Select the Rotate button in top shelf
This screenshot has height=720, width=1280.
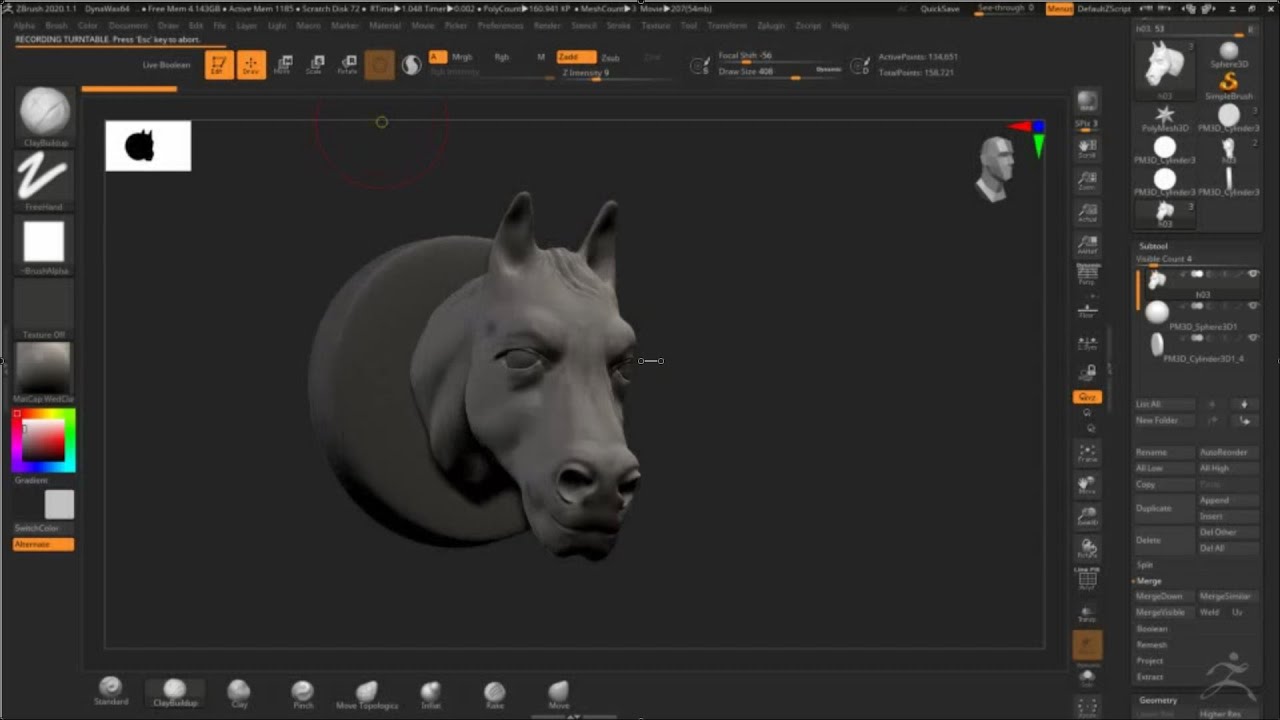tap(347, 65)
